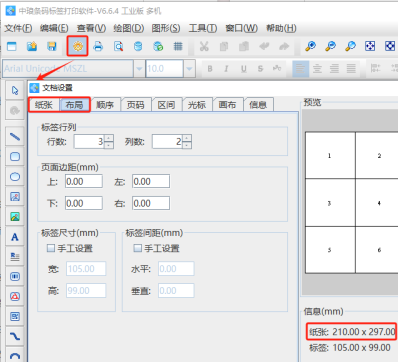Expand the font size dropdown
The width and height of the screenshot is (398, 362).
[x=189, y=69]
